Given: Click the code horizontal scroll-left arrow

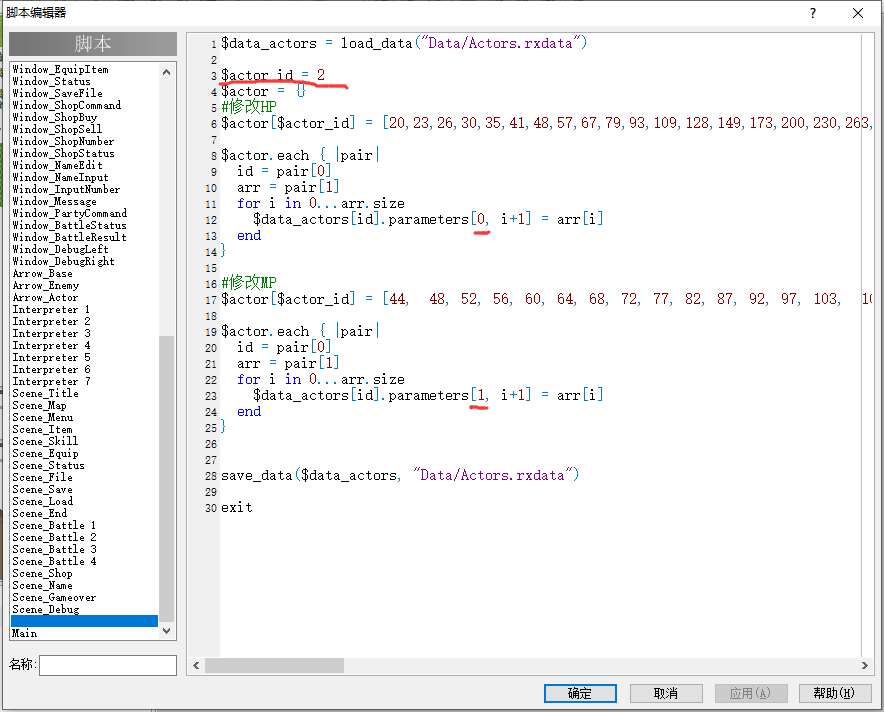Looking at the screenshot, I should 196,666.
